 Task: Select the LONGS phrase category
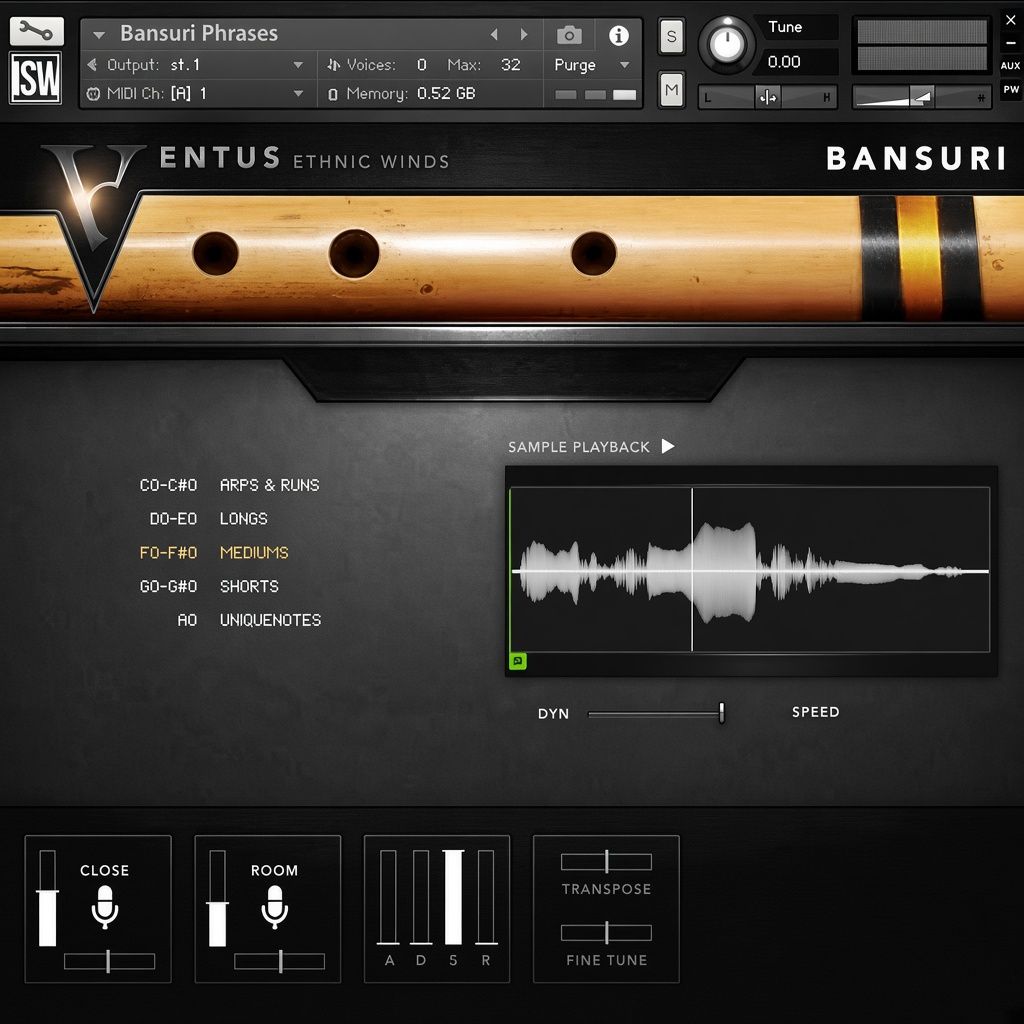pos(243,519)
